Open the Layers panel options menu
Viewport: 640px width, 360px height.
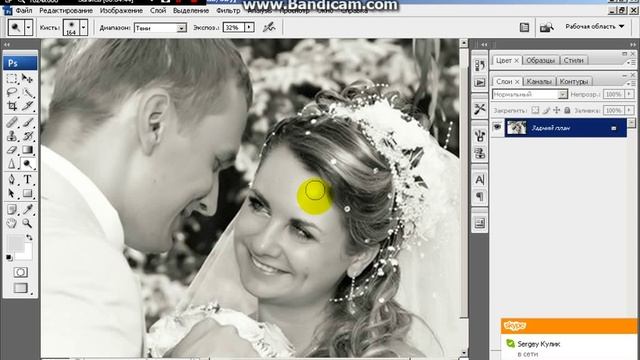[x=631, y=83]
